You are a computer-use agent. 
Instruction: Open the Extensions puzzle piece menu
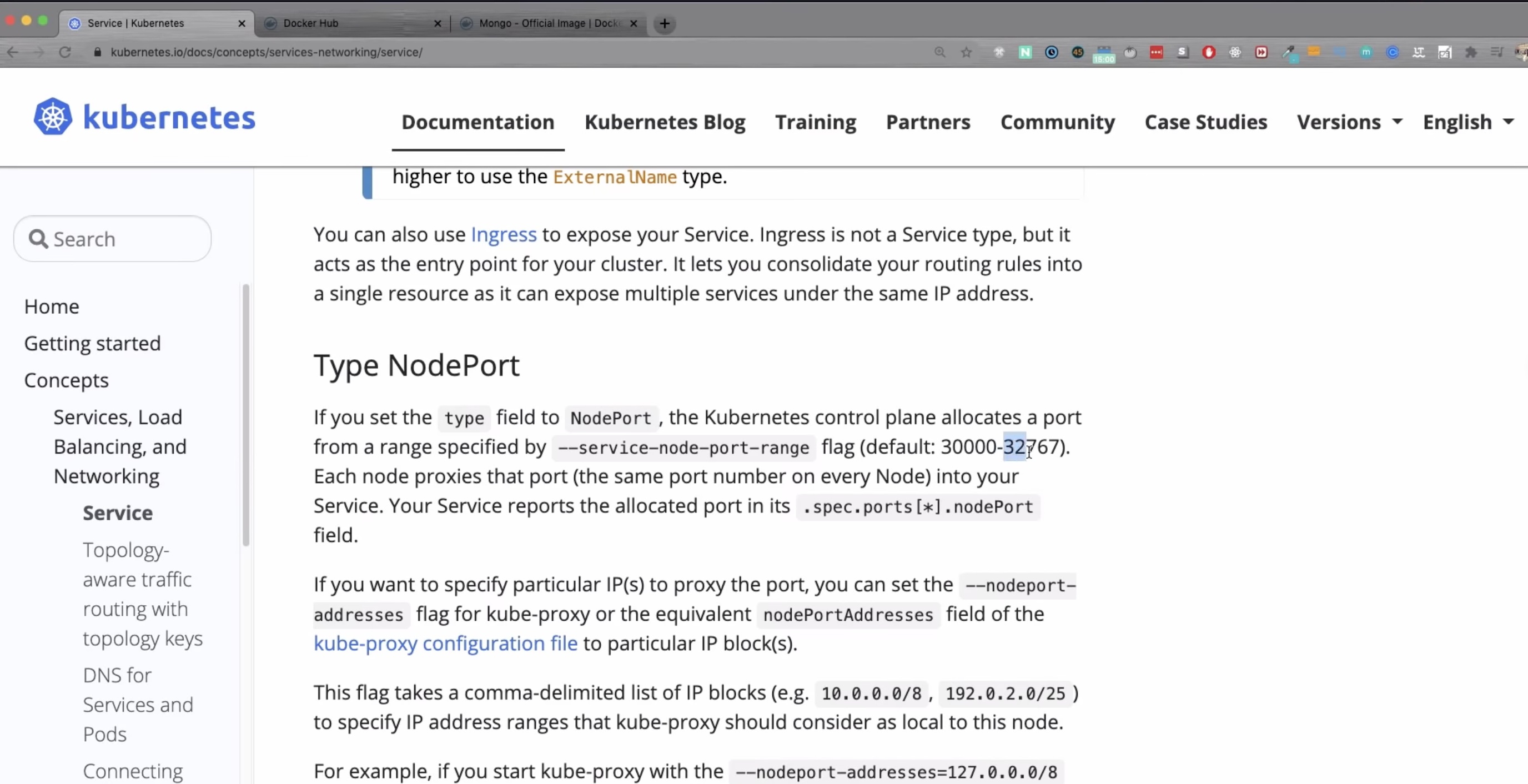(1471, 52)
